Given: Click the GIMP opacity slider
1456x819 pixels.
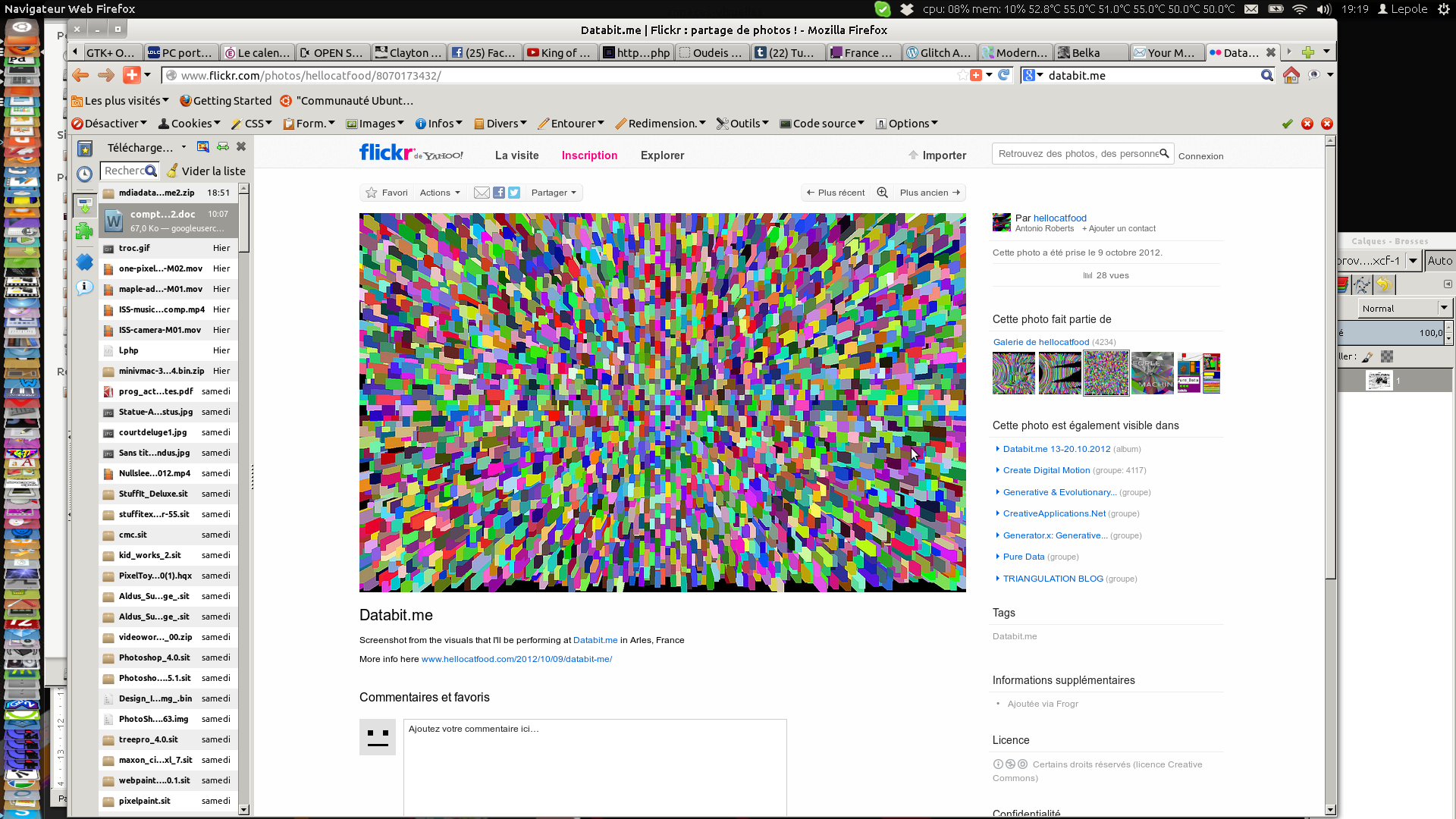Looking at the screenshot, I should pos(1392,332).
